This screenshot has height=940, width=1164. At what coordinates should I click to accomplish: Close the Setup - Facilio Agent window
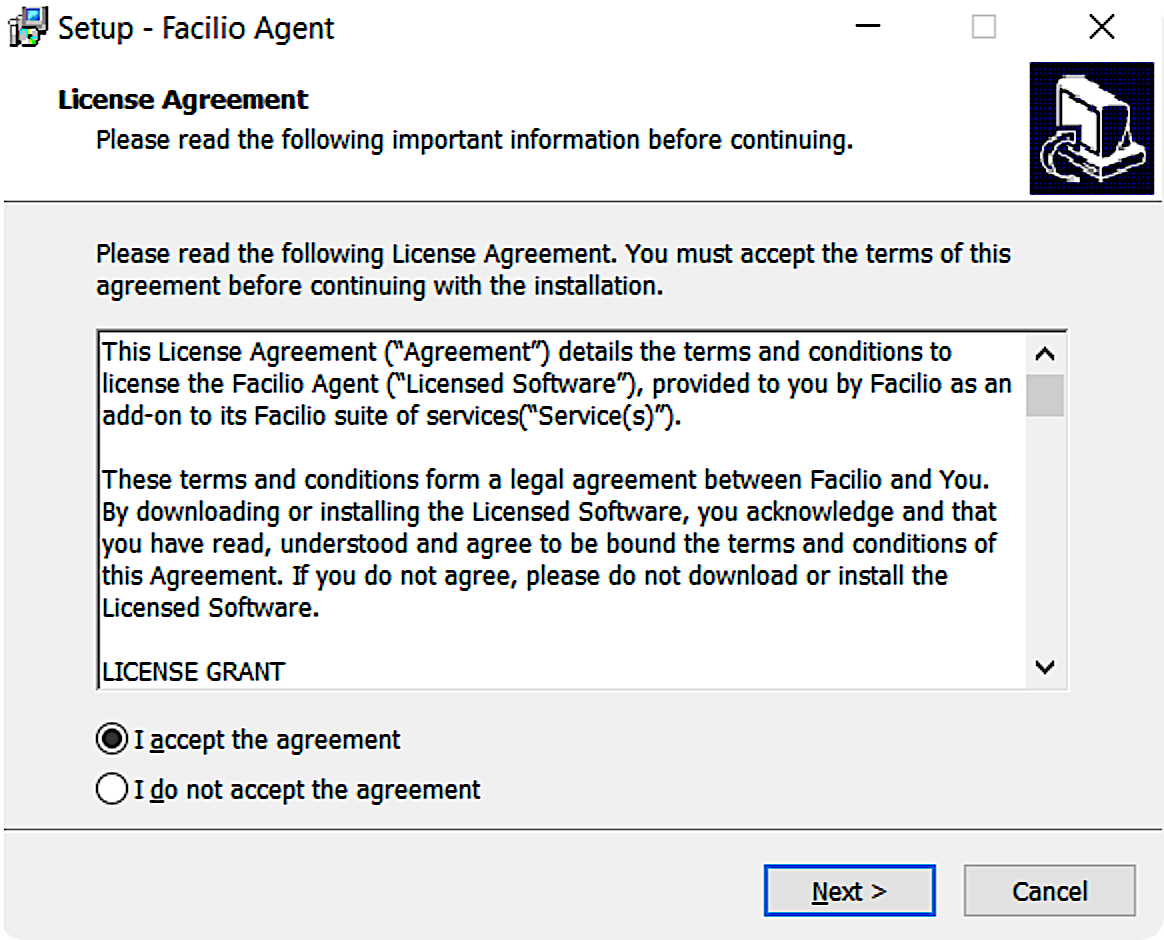click(x=1101, y=28)
